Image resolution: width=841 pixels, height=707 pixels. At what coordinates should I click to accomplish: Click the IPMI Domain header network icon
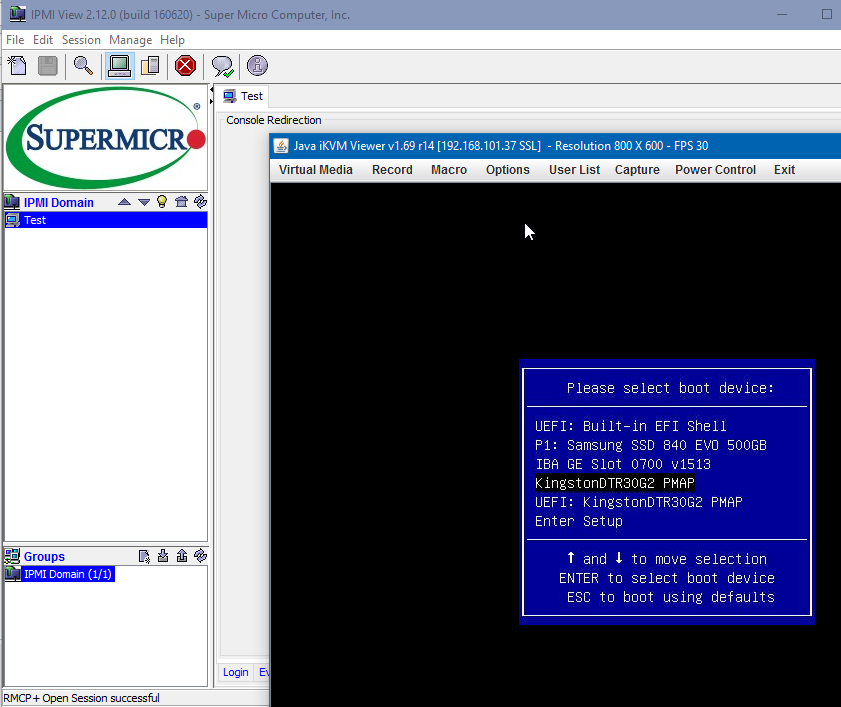[x=12, y=202]
